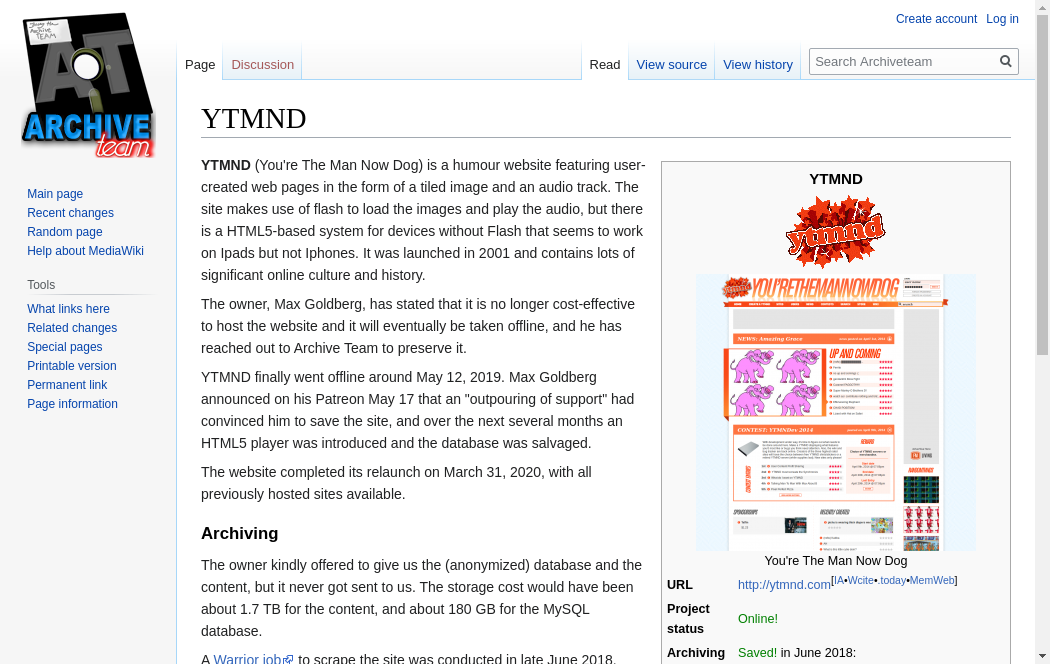
Task: Click the Log in link
Action: (1002, 19)
